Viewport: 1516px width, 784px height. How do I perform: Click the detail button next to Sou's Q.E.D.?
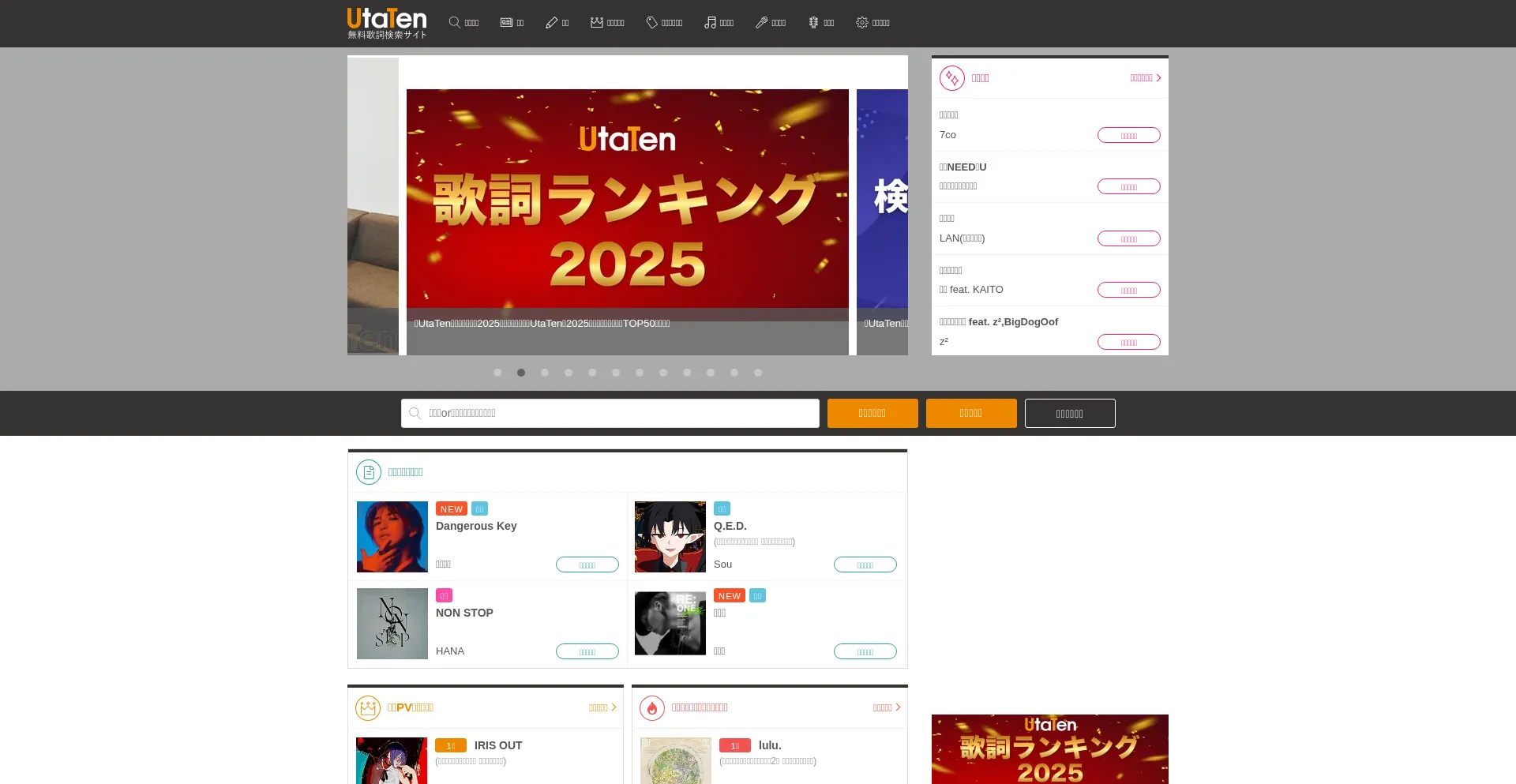point(865,564)
